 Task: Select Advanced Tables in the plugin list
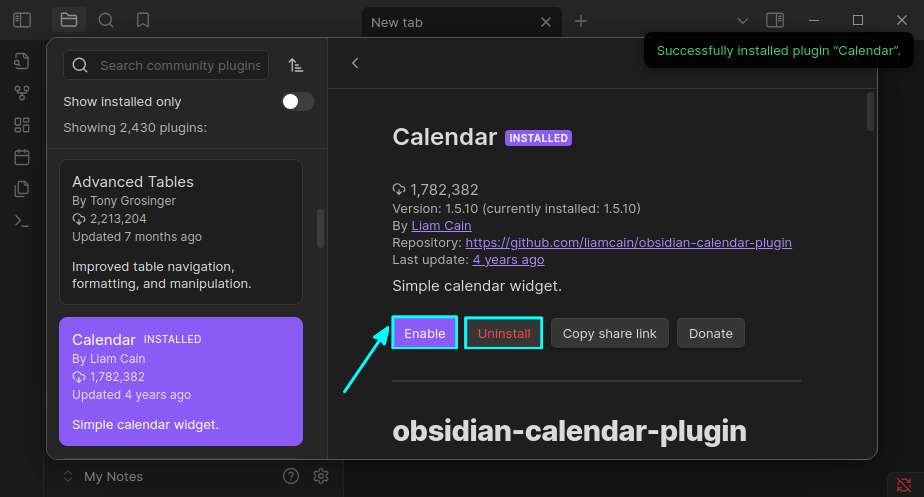[x=180, y=231]
